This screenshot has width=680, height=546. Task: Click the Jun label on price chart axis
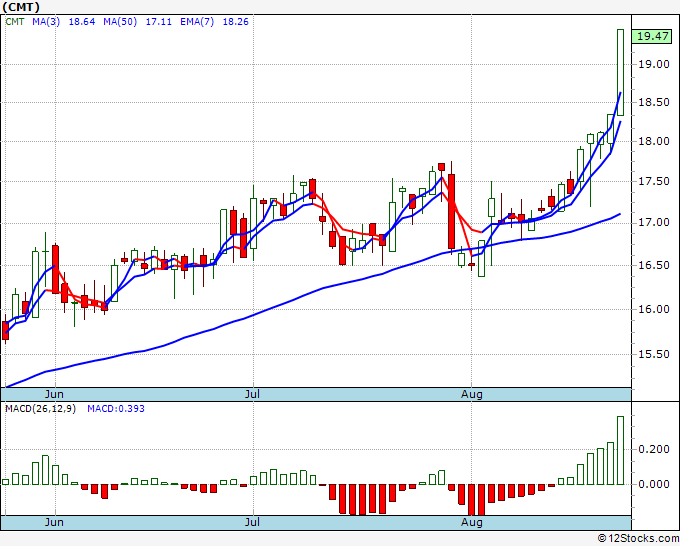click(x=54, y=394)
